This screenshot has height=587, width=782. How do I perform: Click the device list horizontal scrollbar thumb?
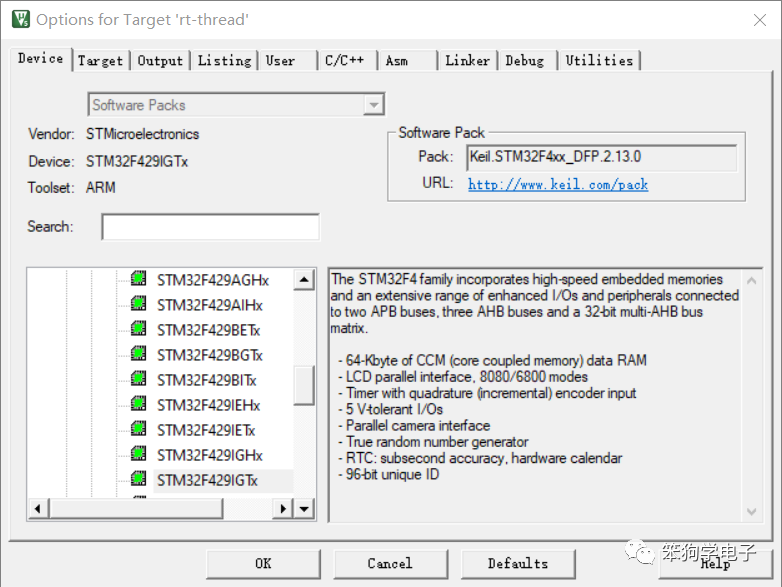click(x=136, y=509)
